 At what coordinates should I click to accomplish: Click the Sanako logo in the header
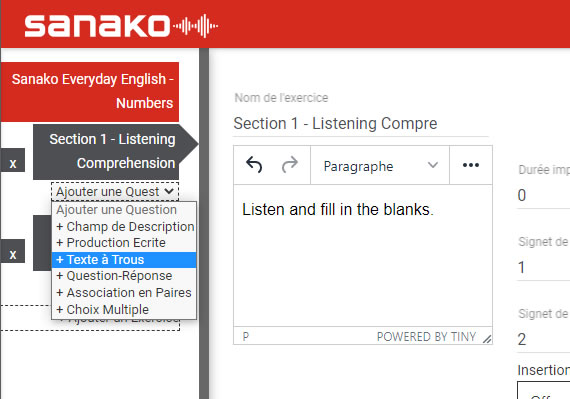121,25
